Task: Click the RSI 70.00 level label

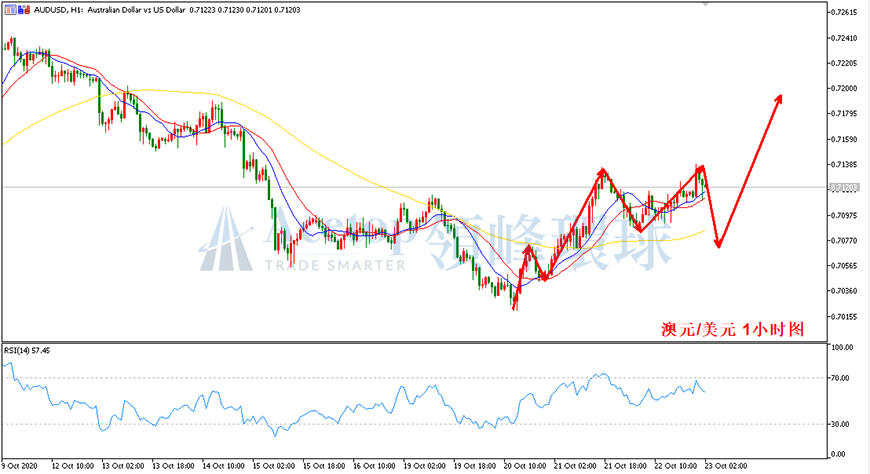Action: click(840, 378)
